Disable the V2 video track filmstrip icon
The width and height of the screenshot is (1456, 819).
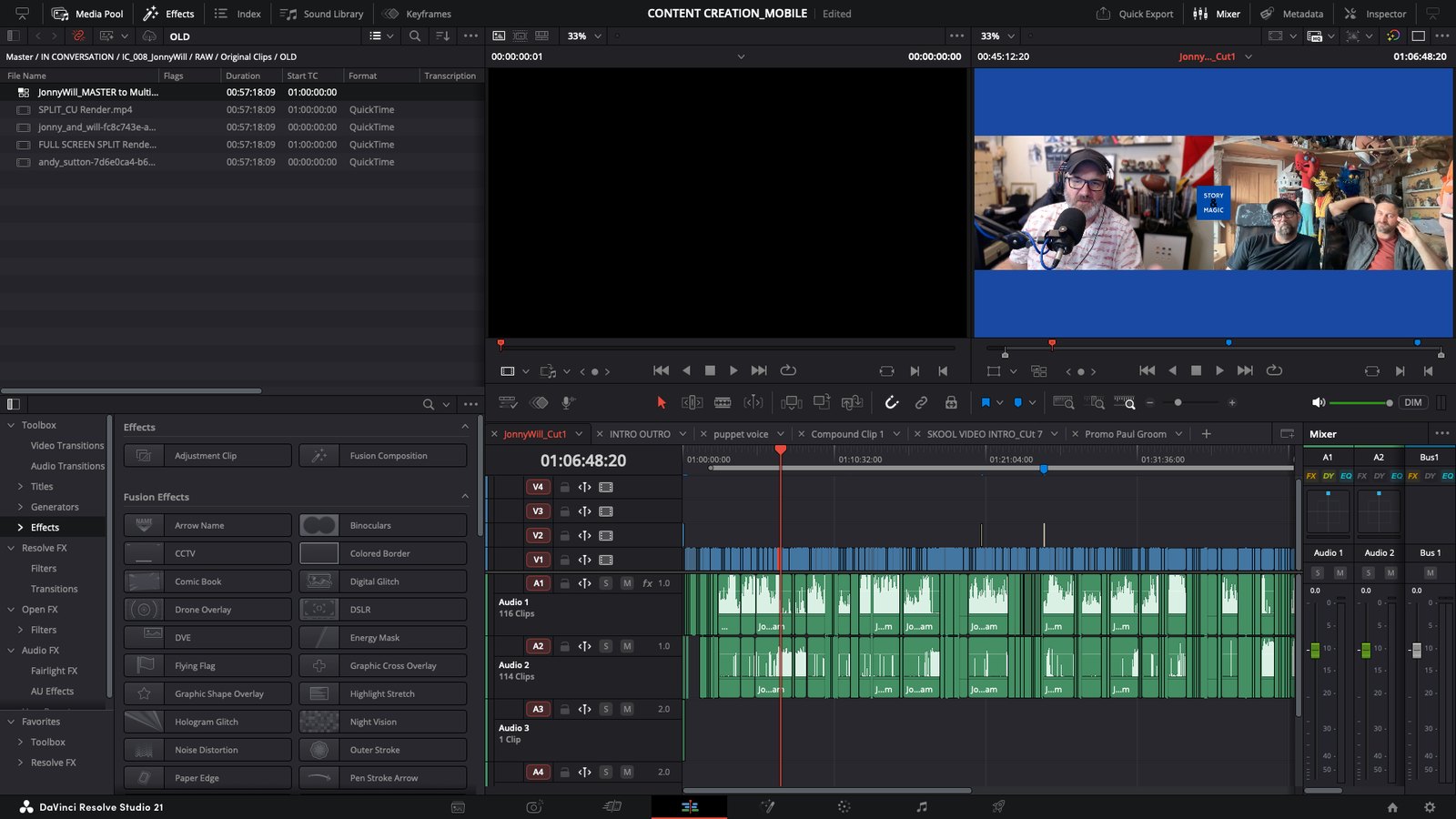click(x=606, y=536)
